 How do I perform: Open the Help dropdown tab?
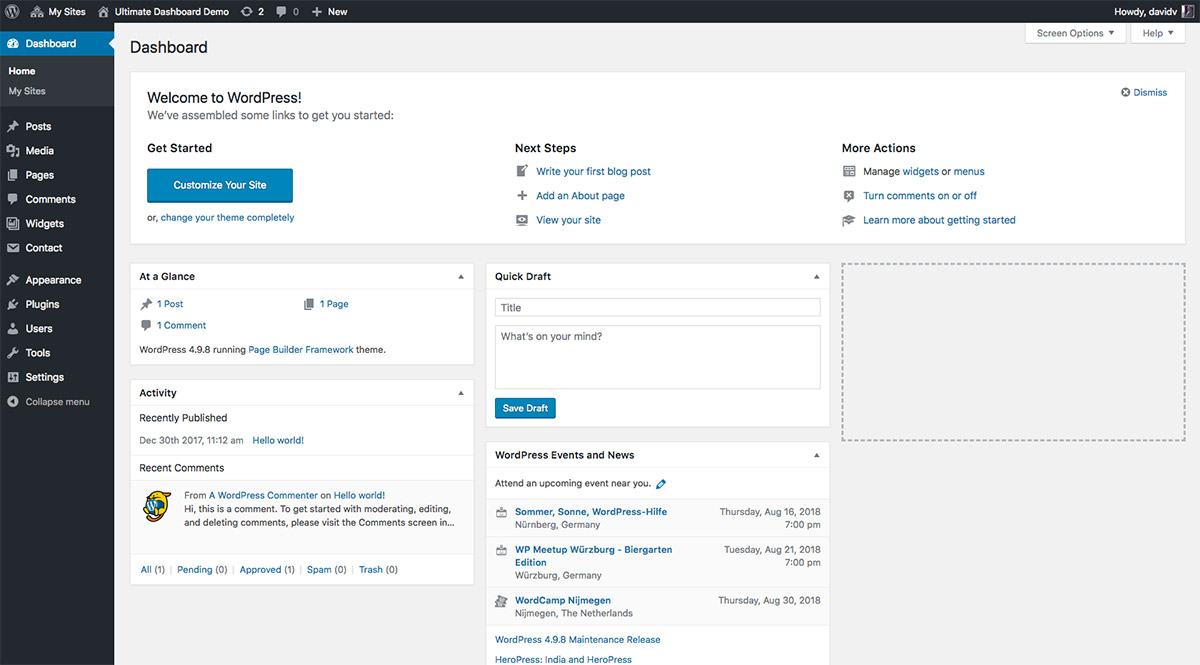pos(1158,33)
